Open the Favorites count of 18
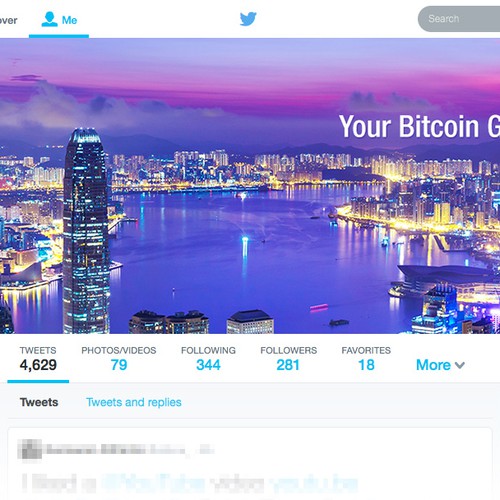The height and width of the screenshot is (500, 500). pyautogui.click(x=366, y=359)
